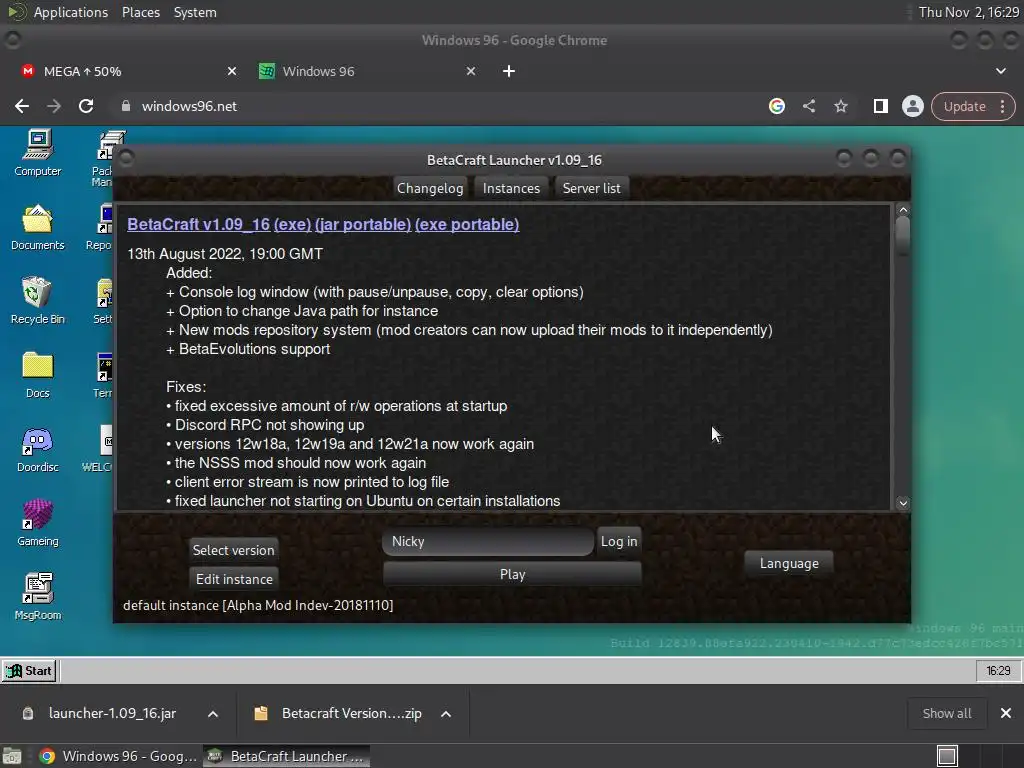
Task: Toggle the Chrome side panel icon
Action: coord(880,106)
